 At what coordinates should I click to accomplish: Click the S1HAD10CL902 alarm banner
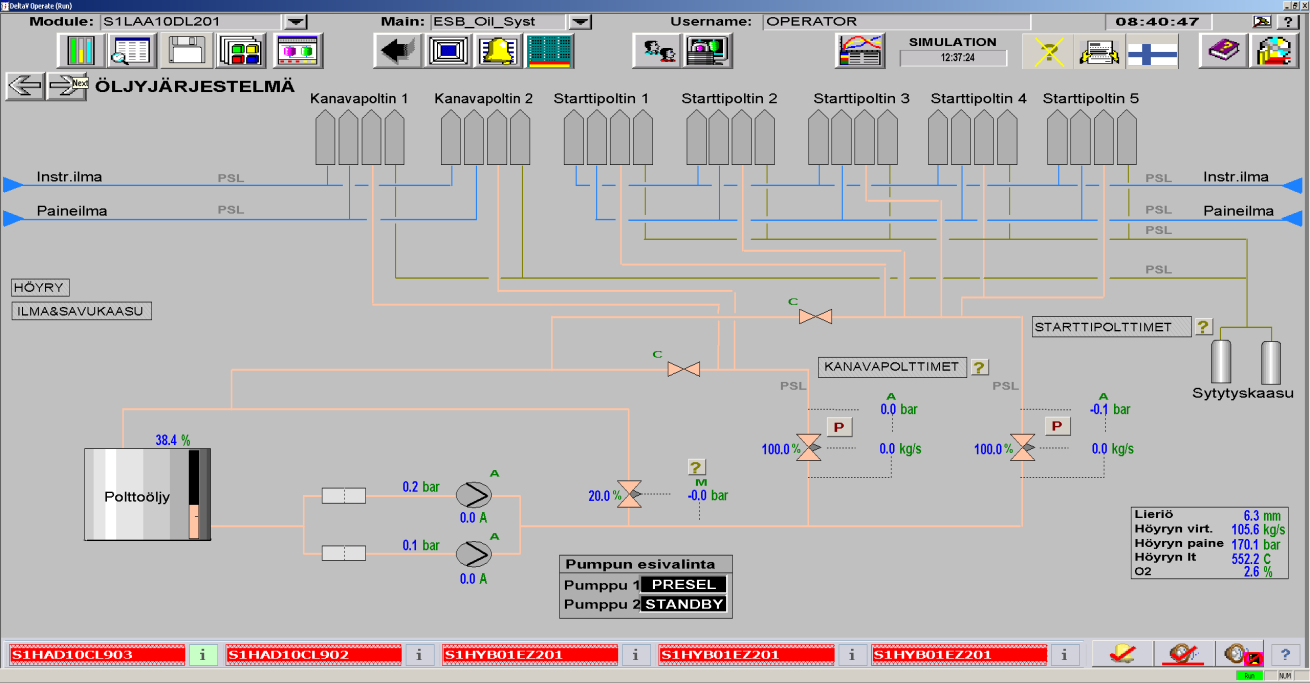[x=314, y=655]
